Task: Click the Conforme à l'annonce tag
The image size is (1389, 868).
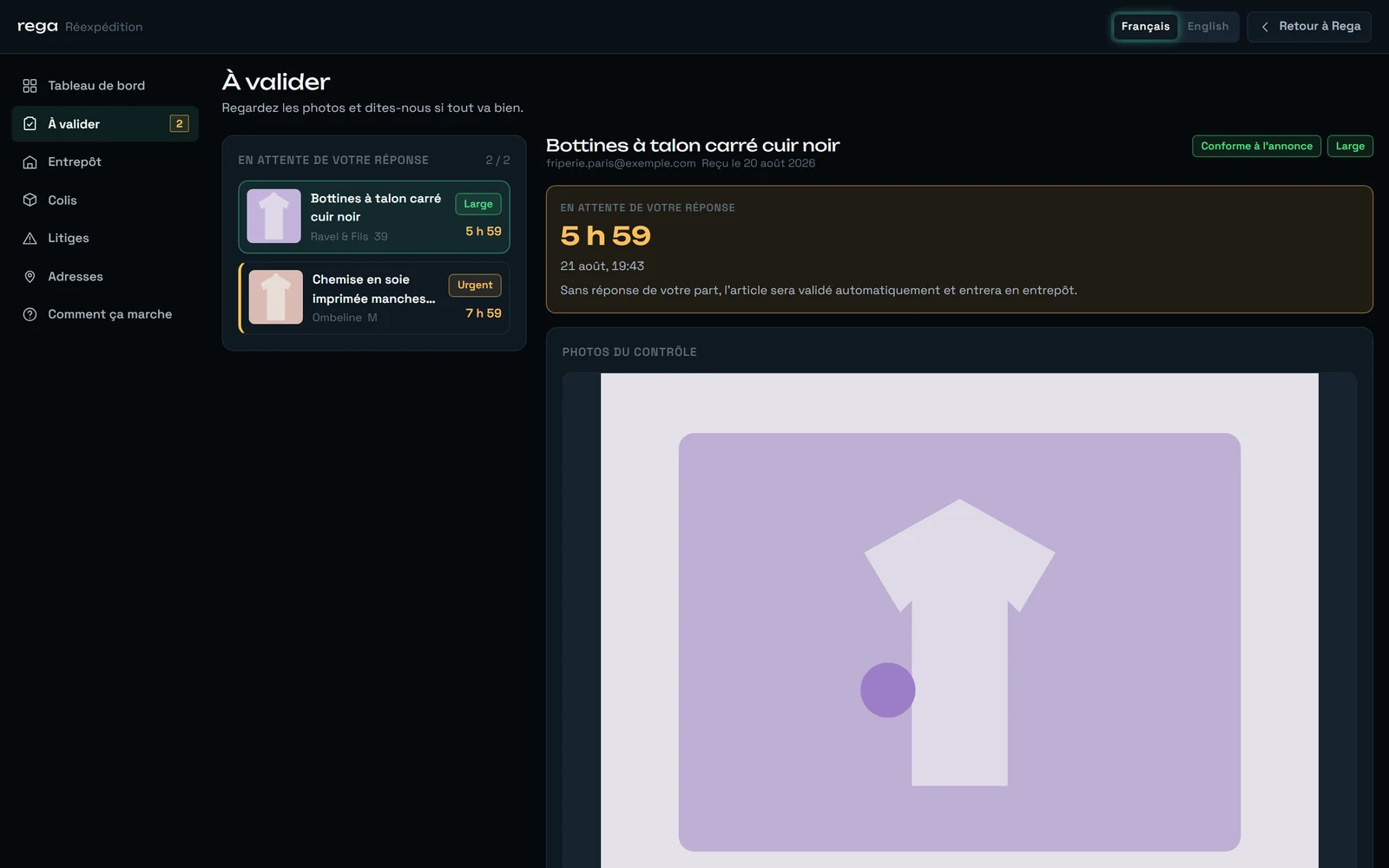Action: pos(1256,146)
